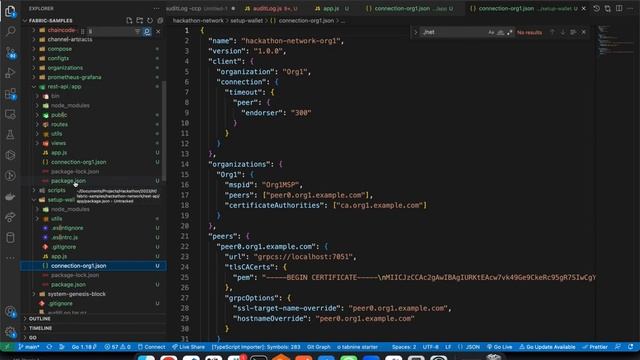Image resolution: width=640 pixels, height=360 pixels.
Task: Click Prettier in the status bar
Action: pos(595,347)
